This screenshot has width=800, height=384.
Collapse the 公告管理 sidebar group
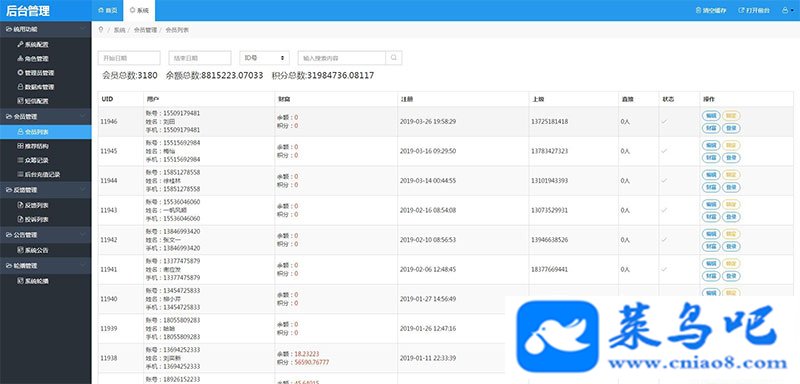point(45,235)
